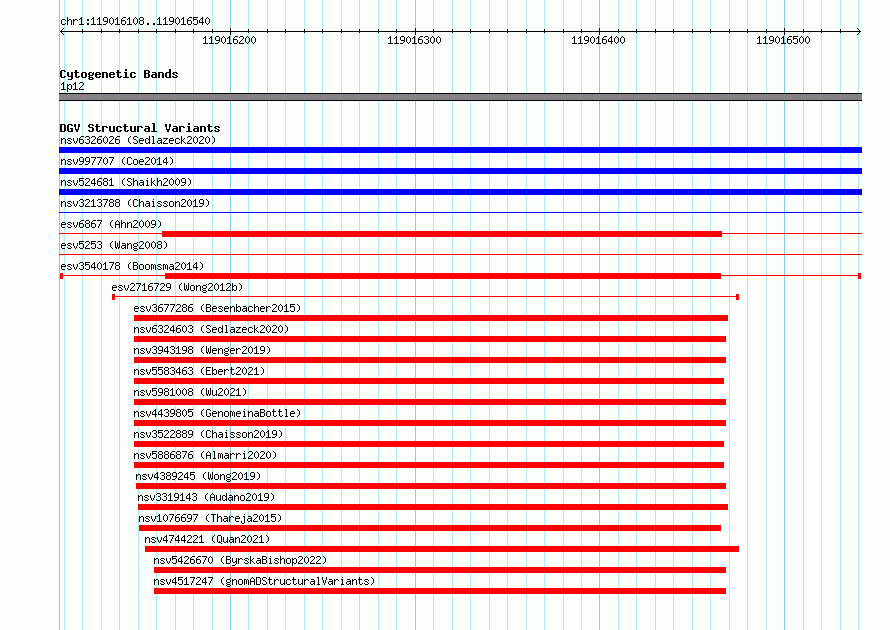Click the red bar under nsv3319143

point(433,507)
